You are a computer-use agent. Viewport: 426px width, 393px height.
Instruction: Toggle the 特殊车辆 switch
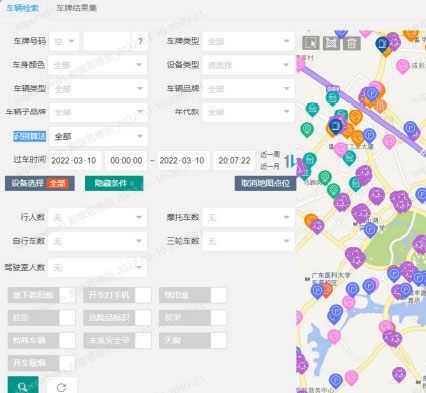tap(42, 340)
